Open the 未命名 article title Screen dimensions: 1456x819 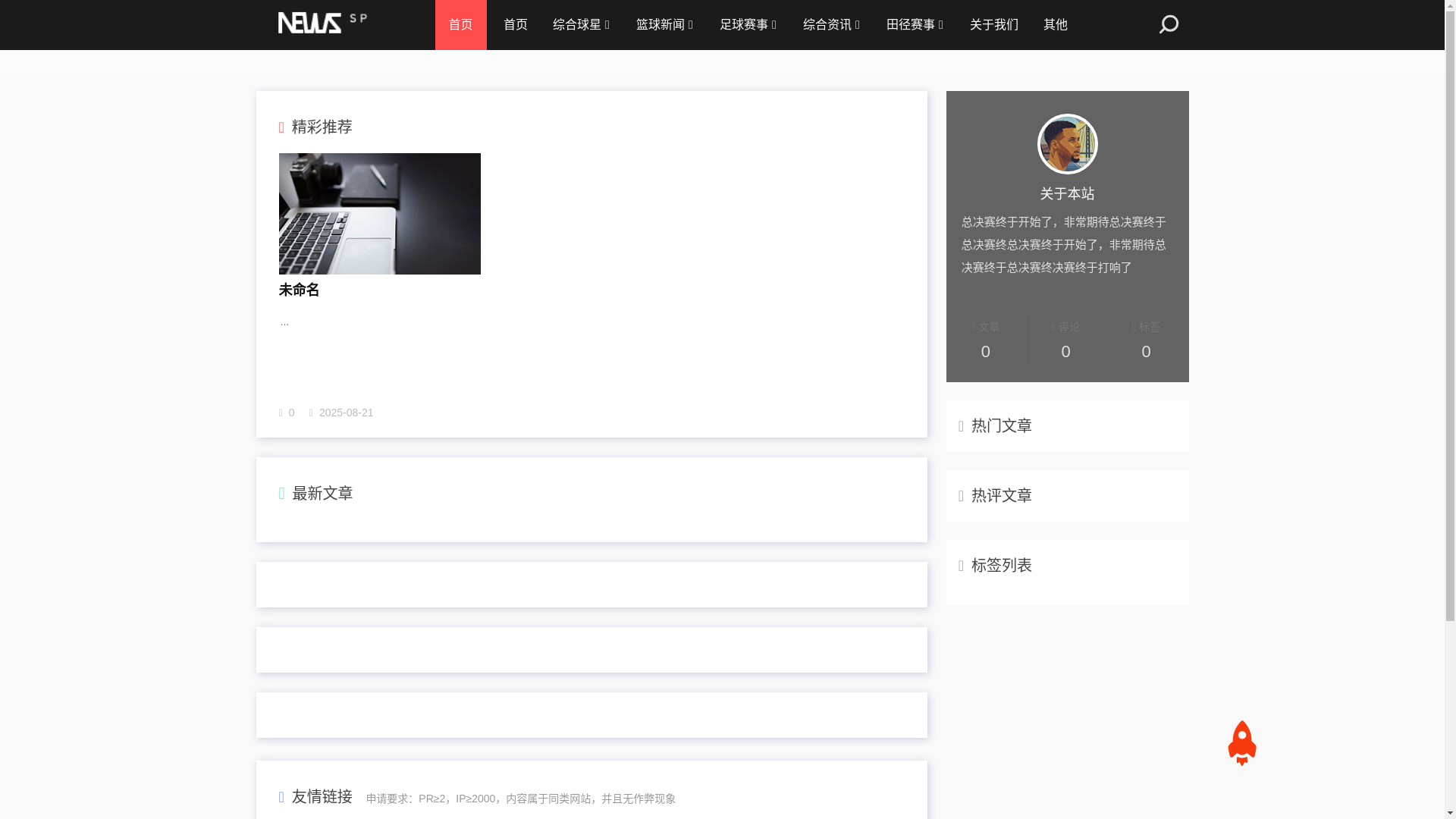point(300,290)
